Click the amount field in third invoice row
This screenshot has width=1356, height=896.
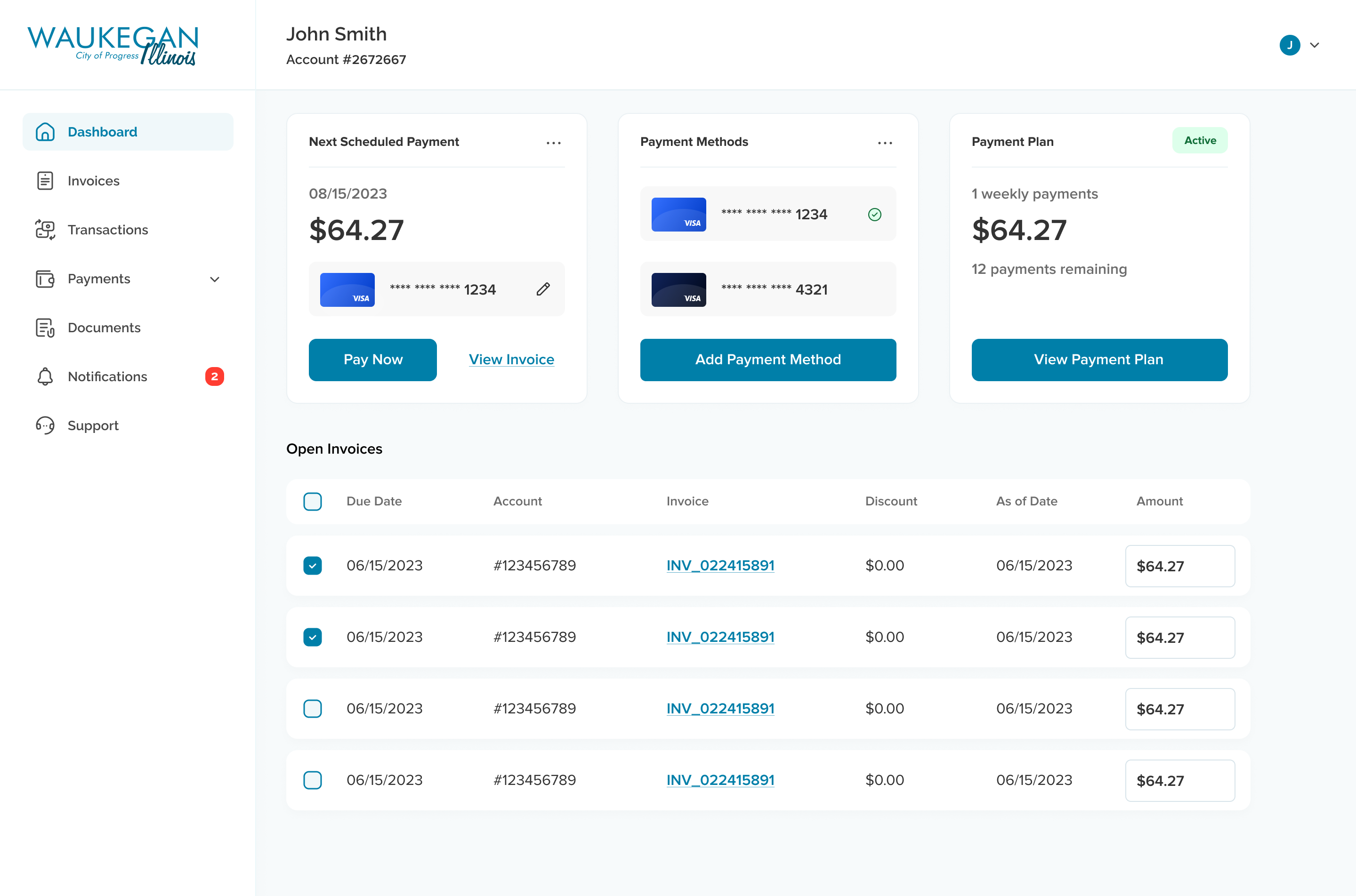tap(1179, 709)
